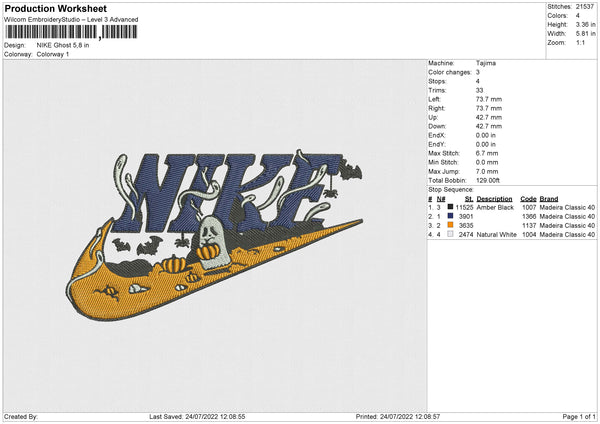Select the 'Stops:' label
The width and height of the screenshot is (600, 424).
(437, 81)
